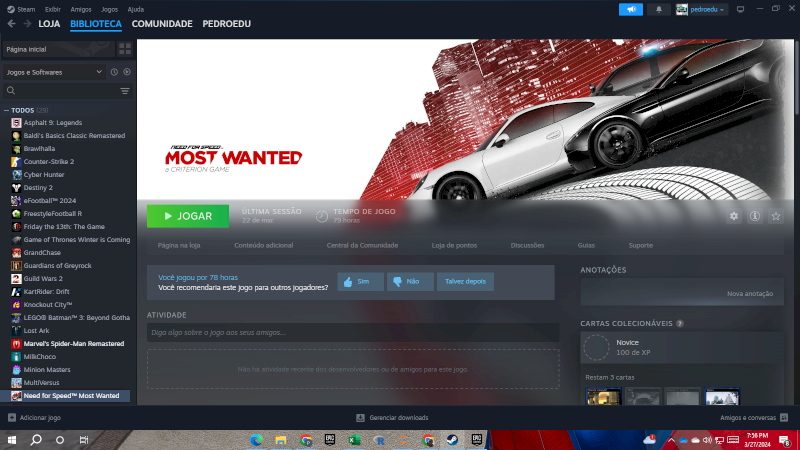Click Adicionar jogo plus icon
Screen dimensions: 800x450
[x=12, y=417]
